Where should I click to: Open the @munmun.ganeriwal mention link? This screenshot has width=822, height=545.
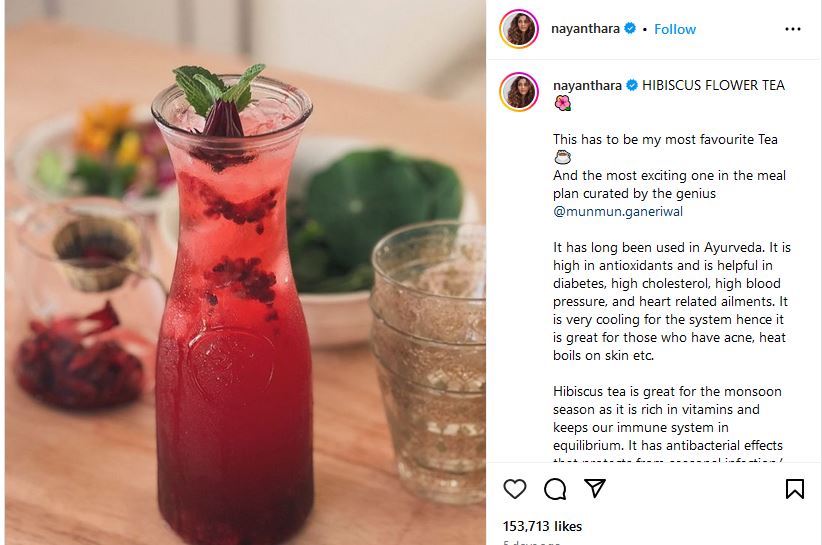click(618, 211)
